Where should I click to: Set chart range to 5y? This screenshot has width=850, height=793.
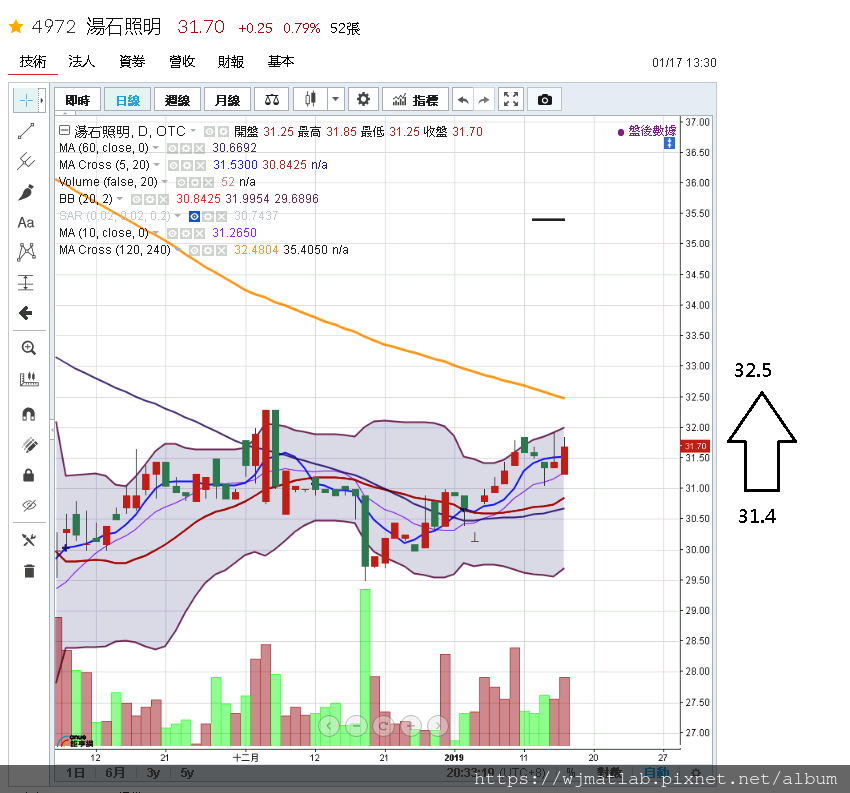[187, 773]
